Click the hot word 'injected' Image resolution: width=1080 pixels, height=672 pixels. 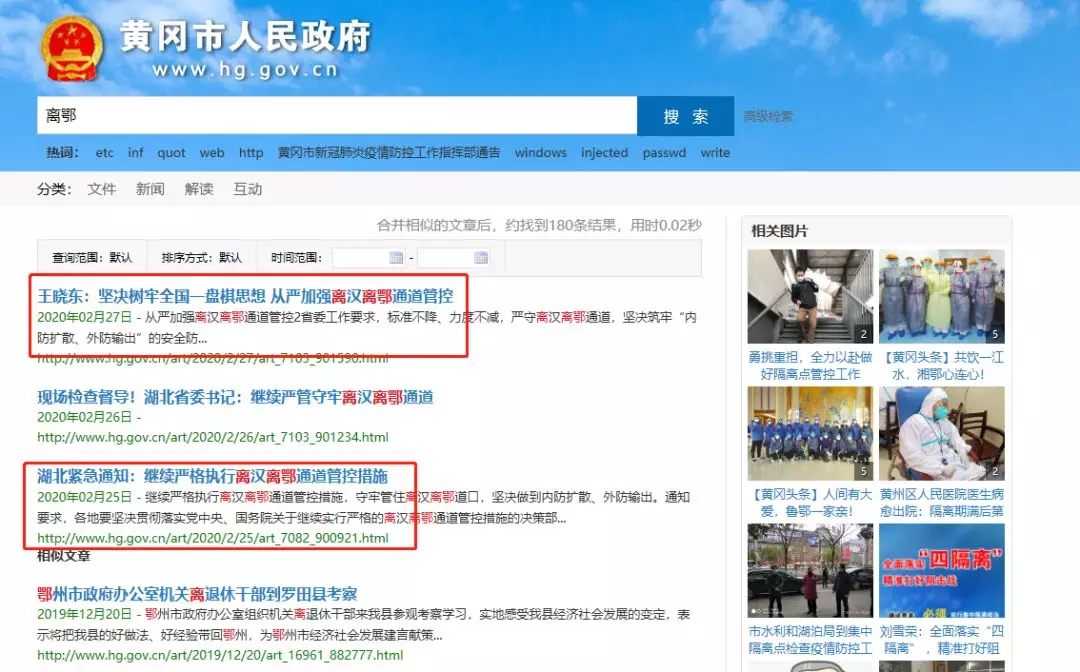604,153
